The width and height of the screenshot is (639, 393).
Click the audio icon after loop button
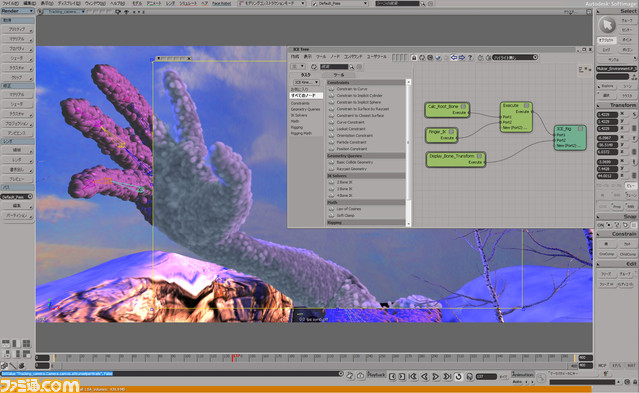coord(469,376)
